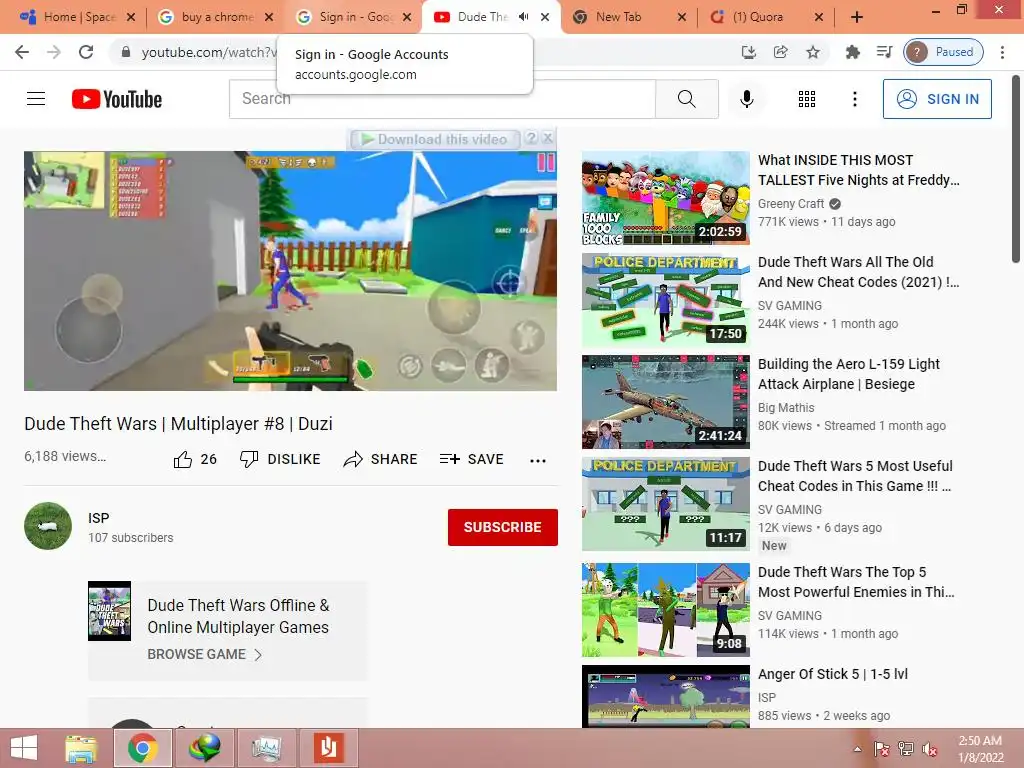Click the video player to pause
The image size is (1024, 768).
tap(290, 271)
